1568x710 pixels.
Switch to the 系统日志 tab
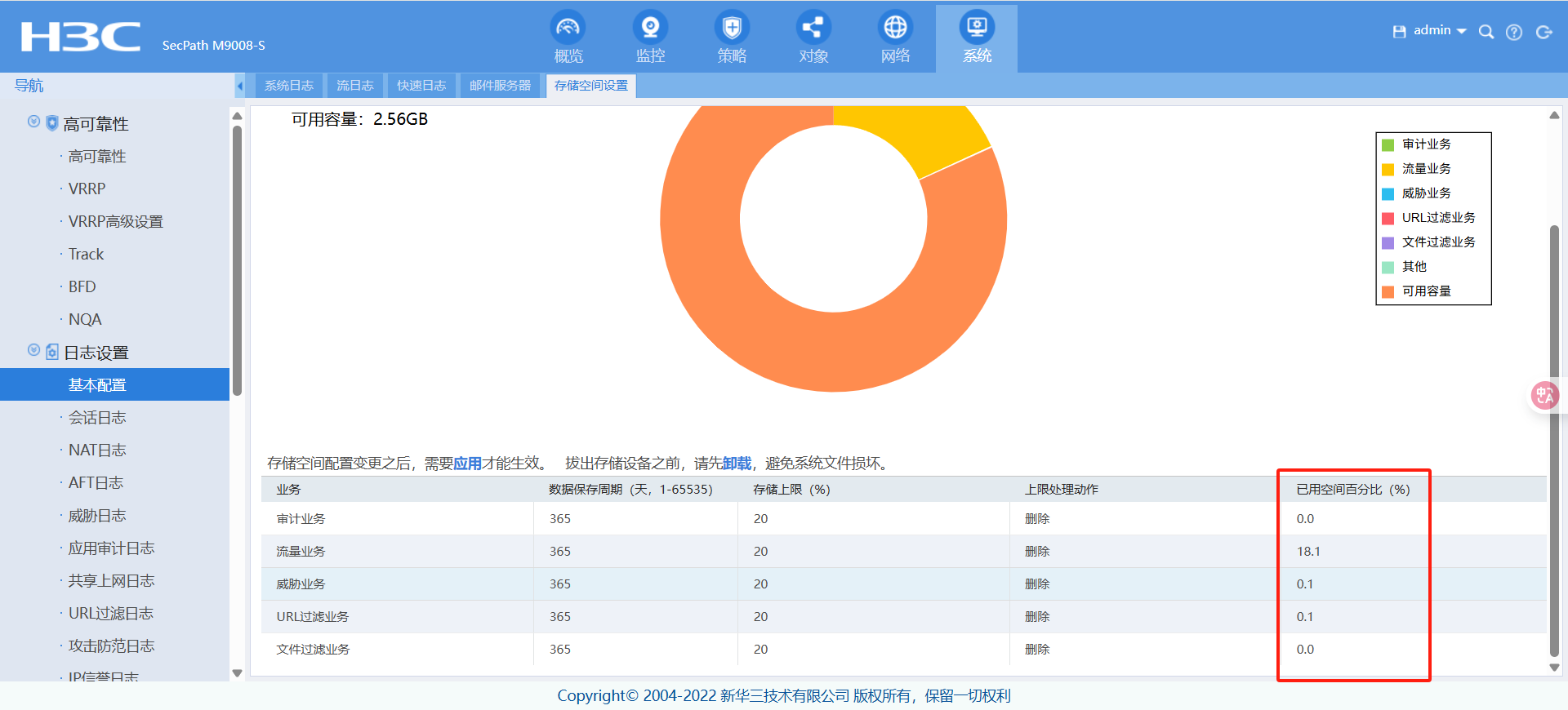tap(289, 86)
